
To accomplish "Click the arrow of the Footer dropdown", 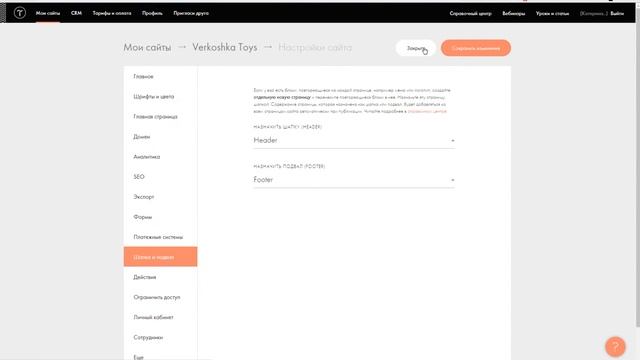I will tap(452, 180).
